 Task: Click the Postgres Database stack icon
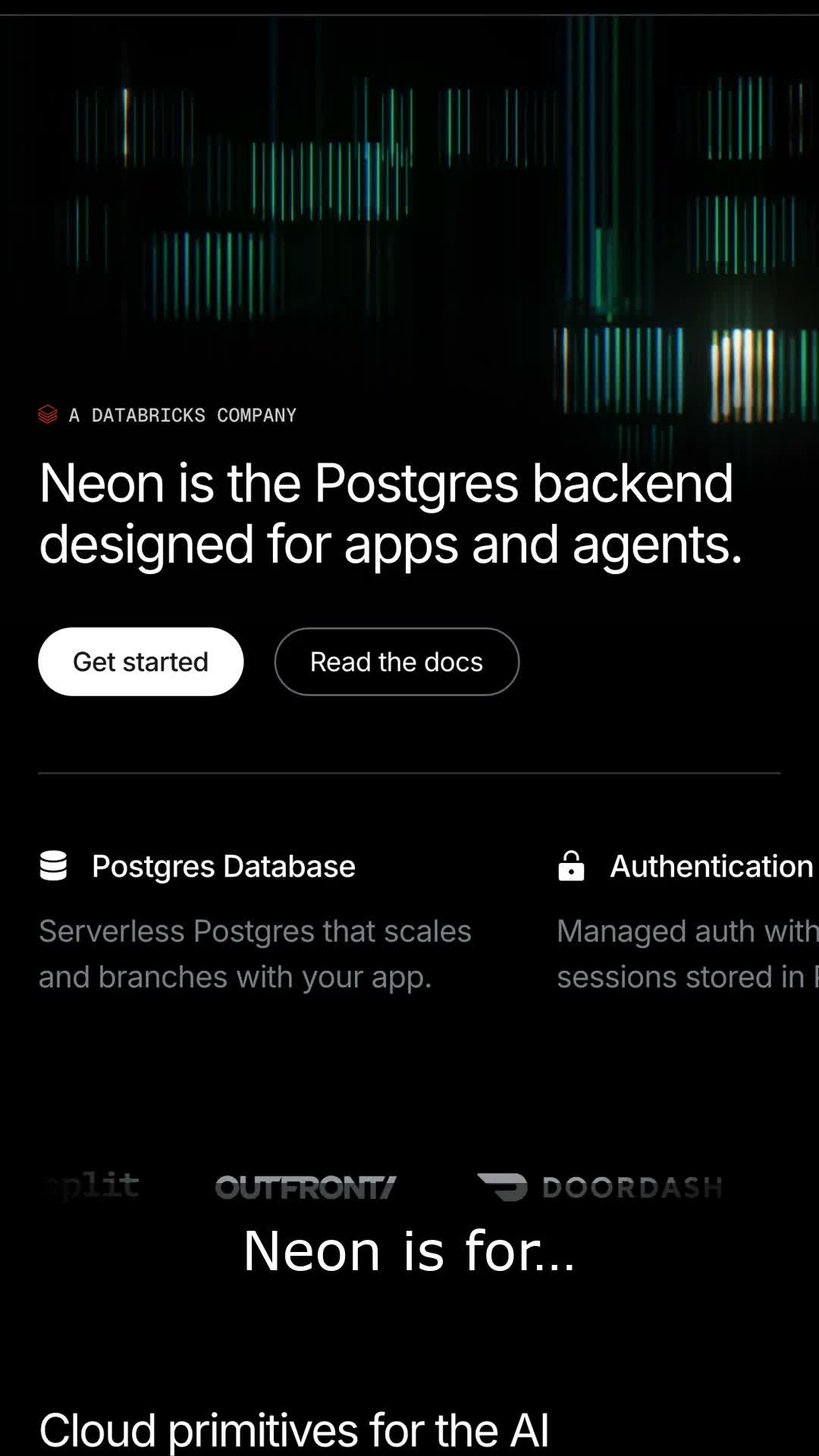pos(53,866)
